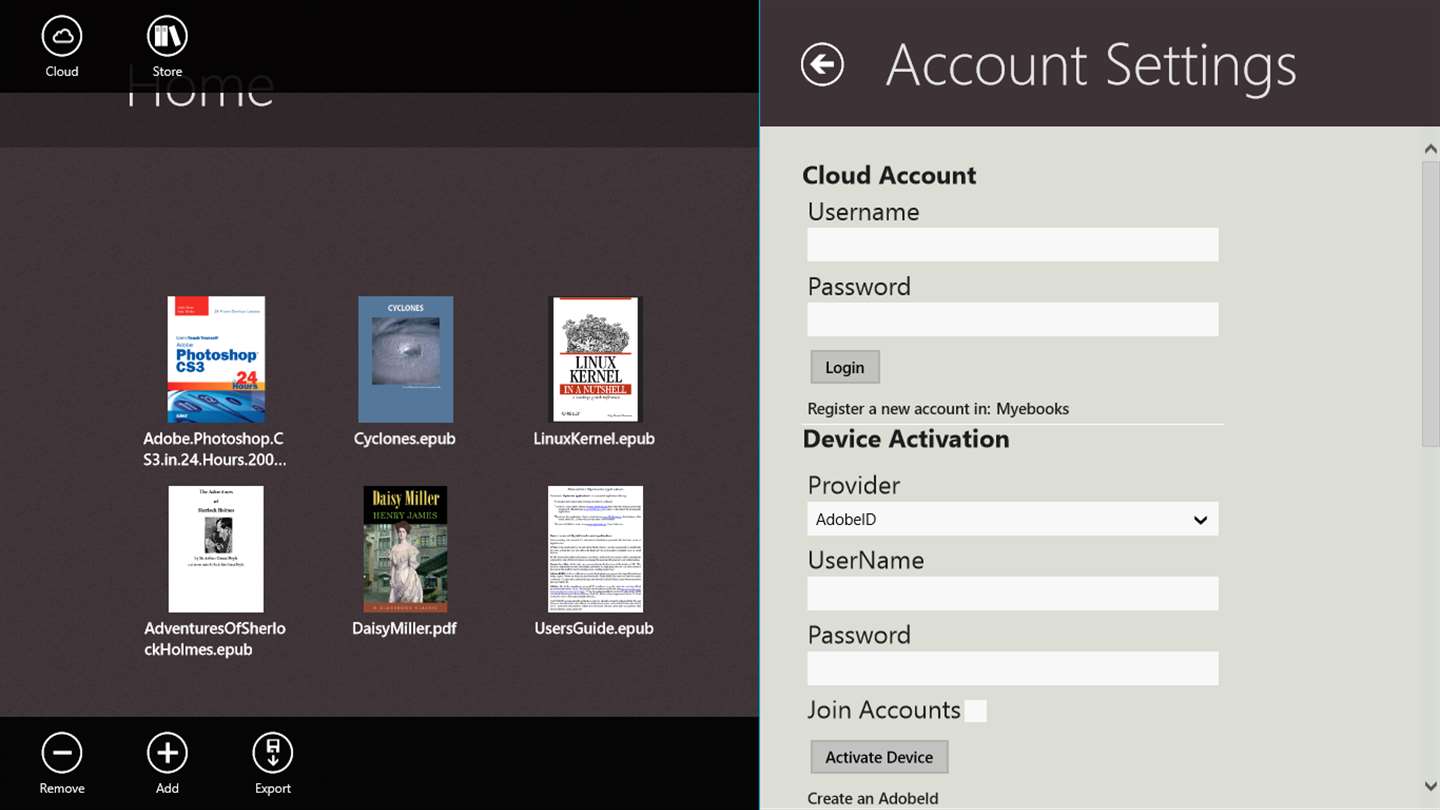Expand the Provider dropdown showing AdobeID
Screen dimensions: 1440x810
click(1013, 519)
